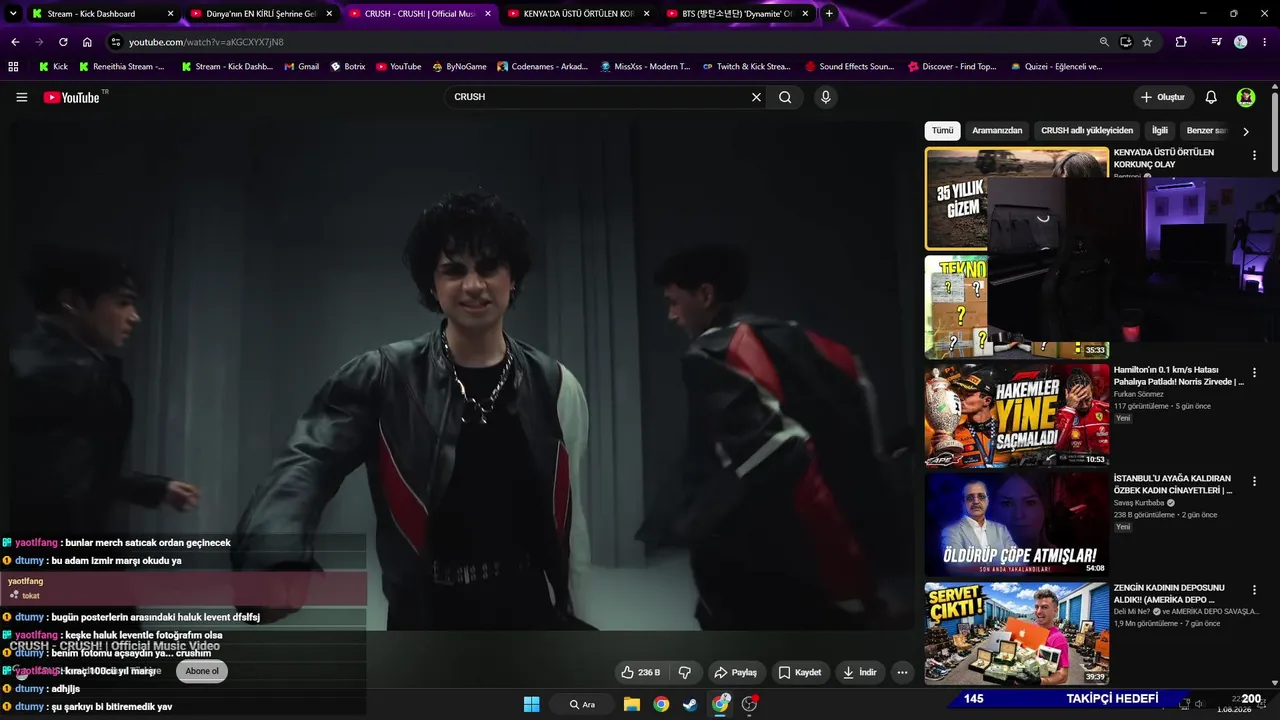Open YouTube notifications bell
The height and width of the screenshot is (720, 1280).
1211,97
